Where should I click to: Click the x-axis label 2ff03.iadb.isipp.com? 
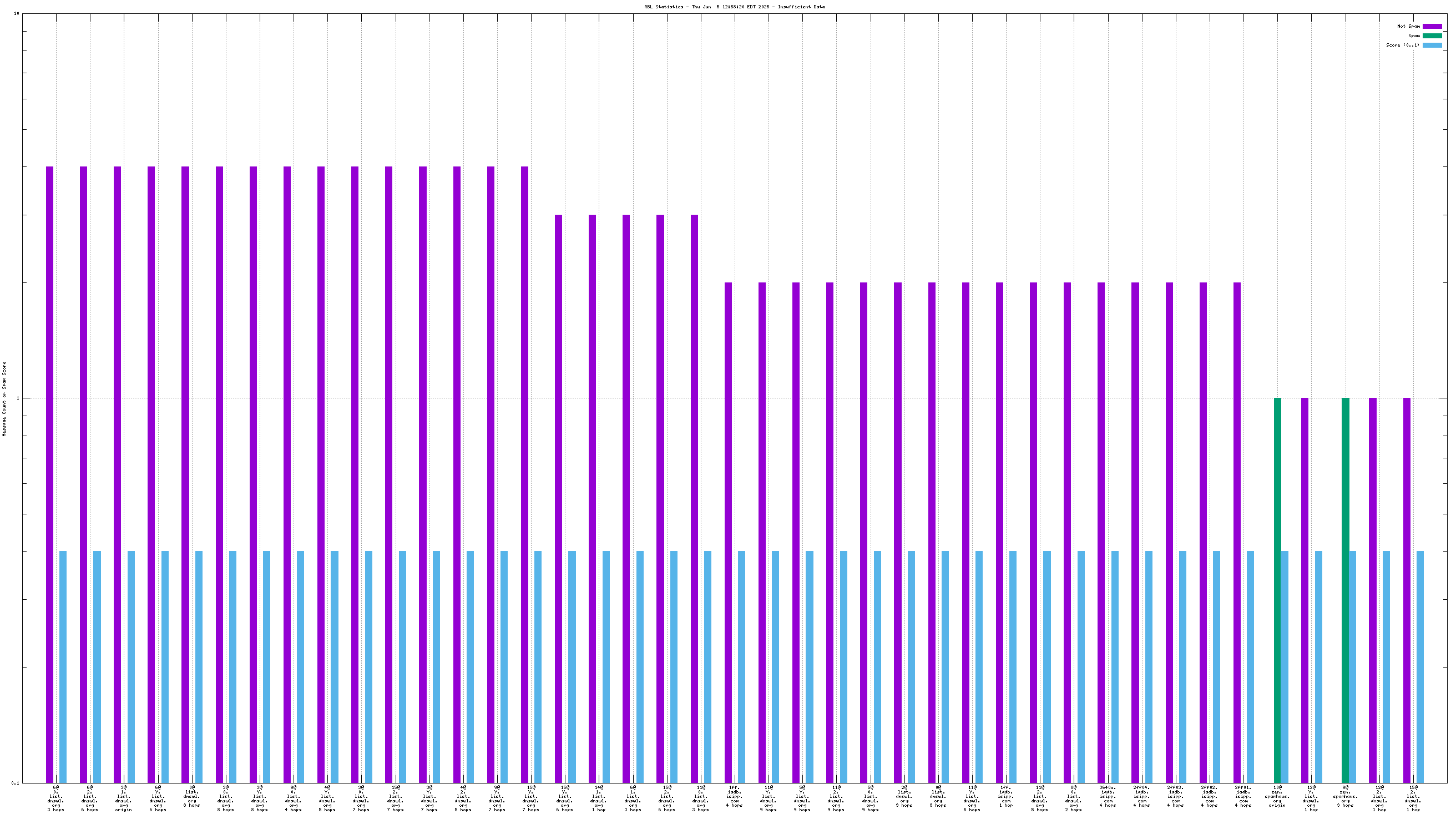[x=1175, y=796]
